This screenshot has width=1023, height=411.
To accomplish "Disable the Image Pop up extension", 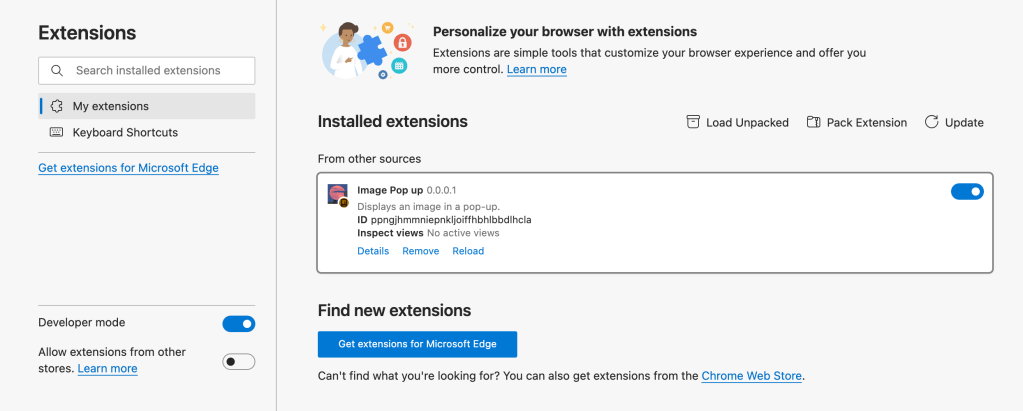I will click(x=966, y=191).
